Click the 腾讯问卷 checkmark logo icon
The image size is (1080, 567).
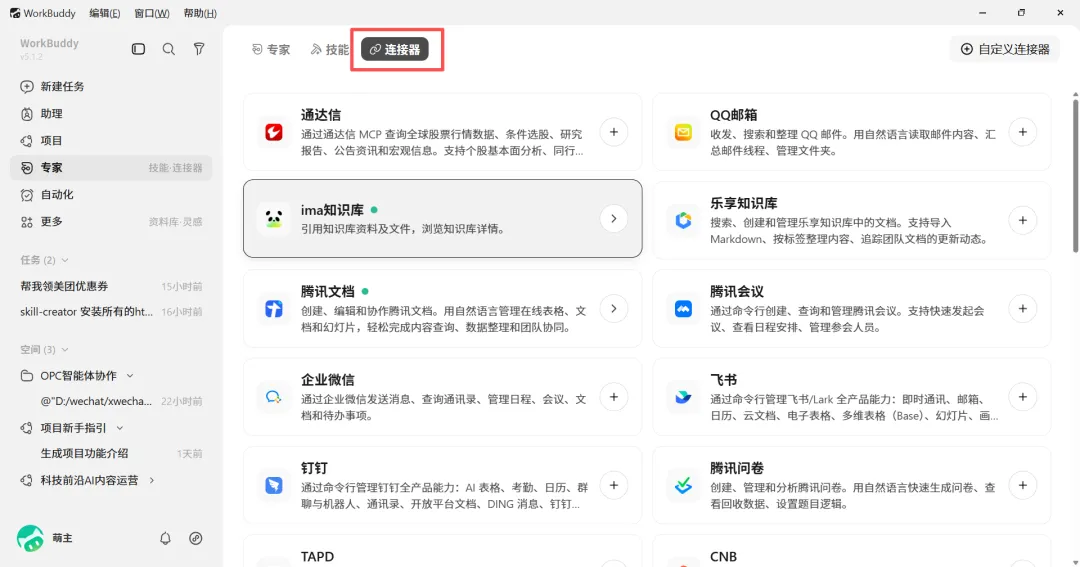point(683,485)
